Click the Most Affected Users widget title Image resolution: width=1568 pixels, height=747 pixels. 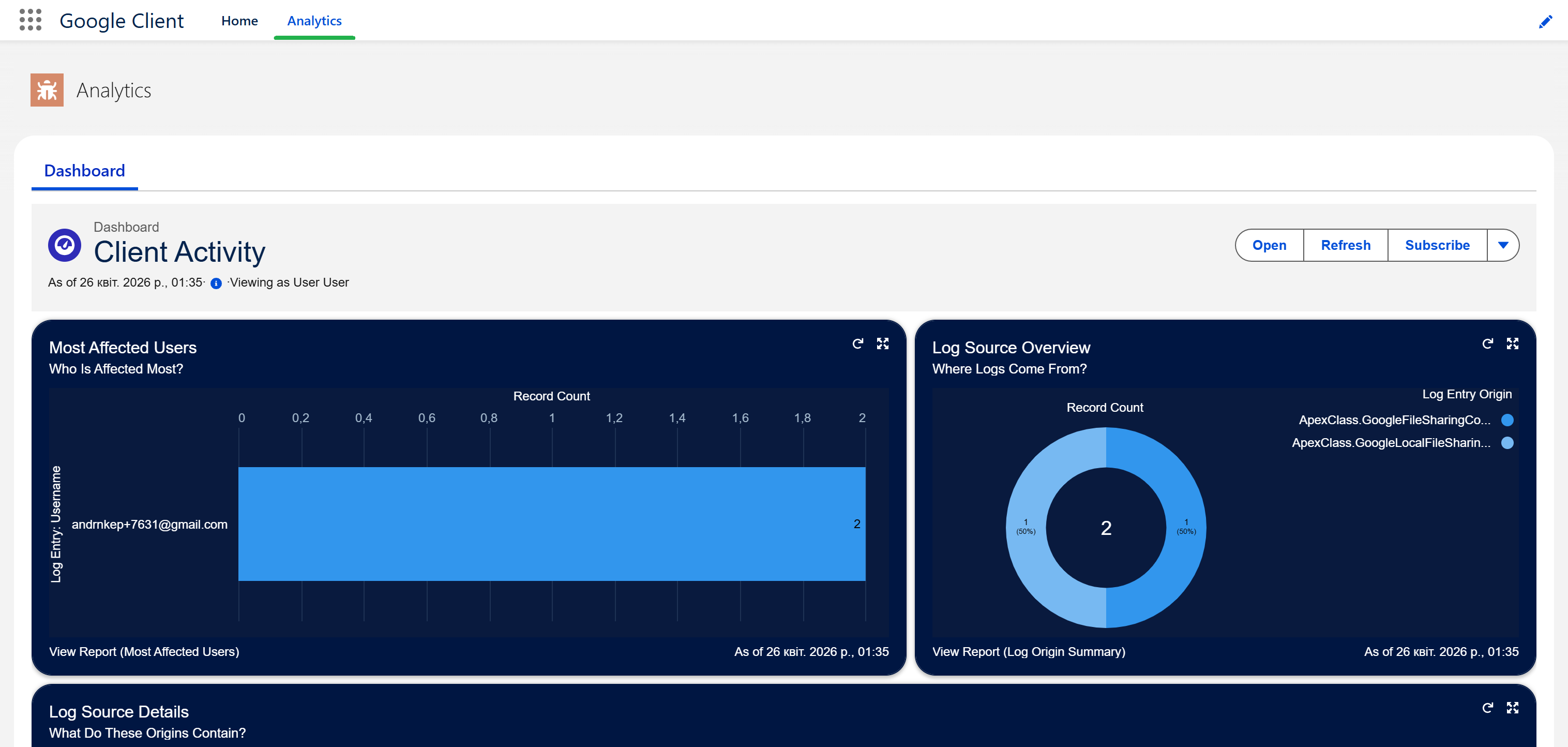(x=123, y=348)
